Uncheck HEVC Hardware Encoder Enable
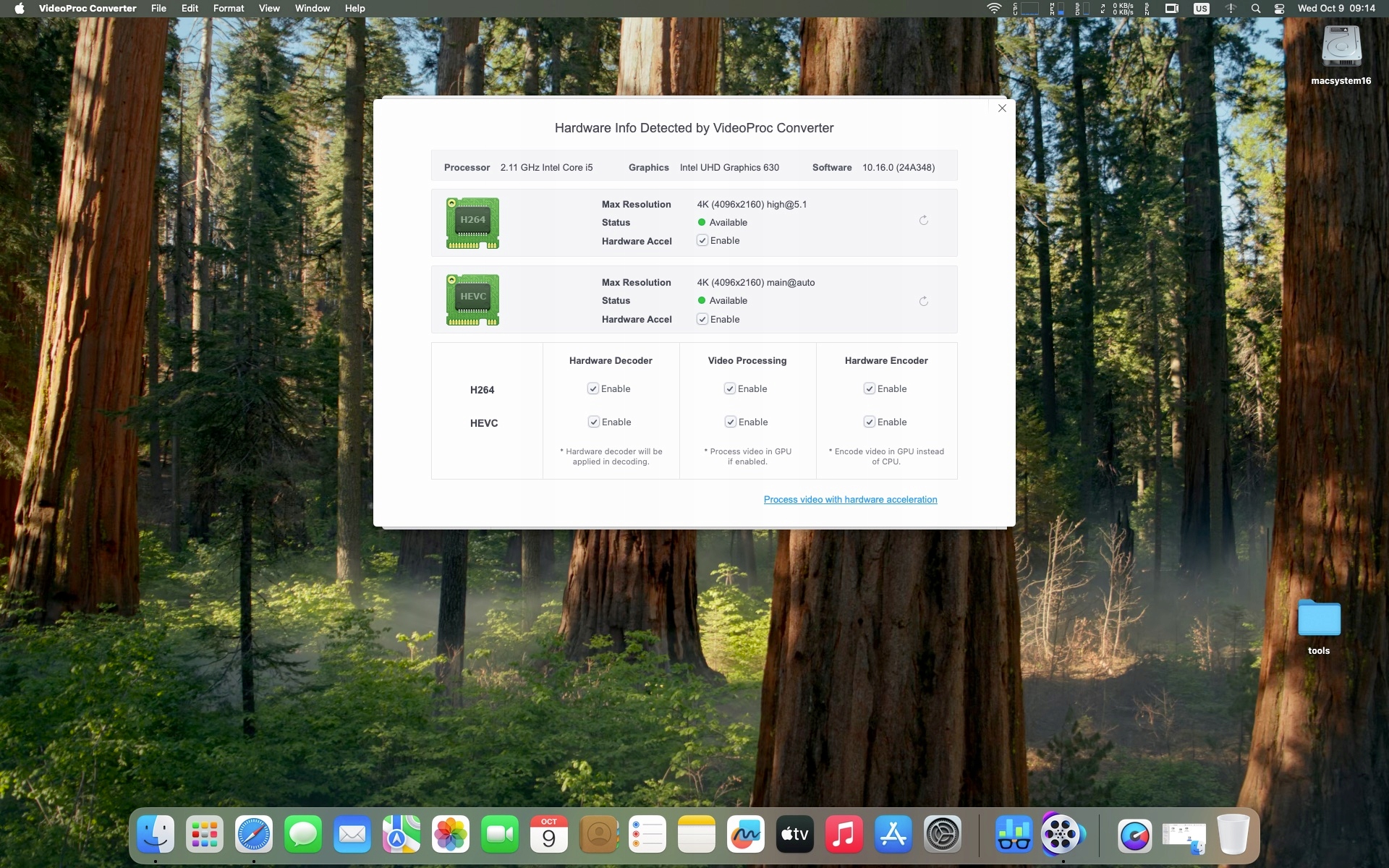 [x=870, y=422]
